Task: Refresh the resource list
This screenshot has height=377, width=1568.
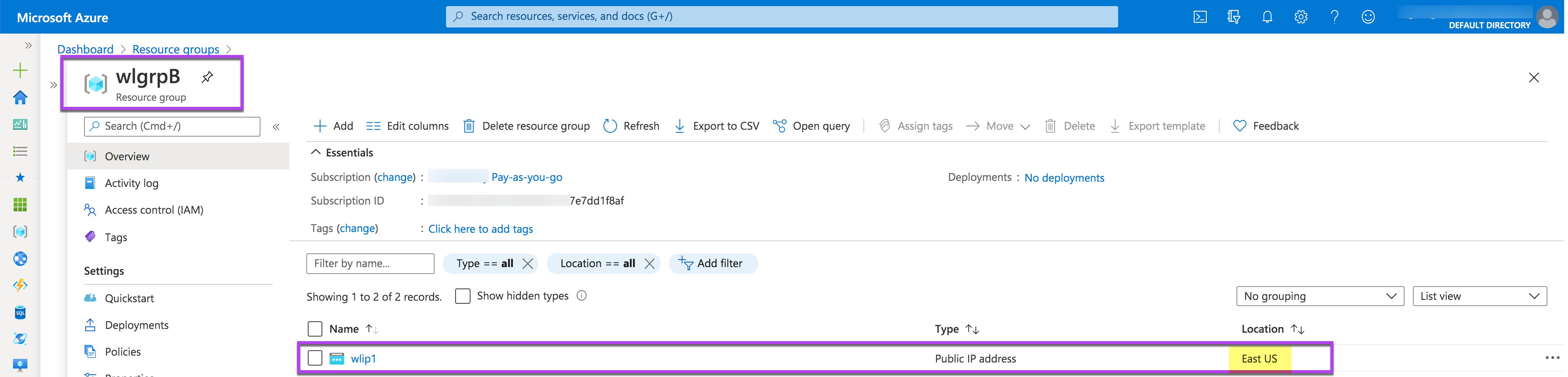Action: pos(631,126)
